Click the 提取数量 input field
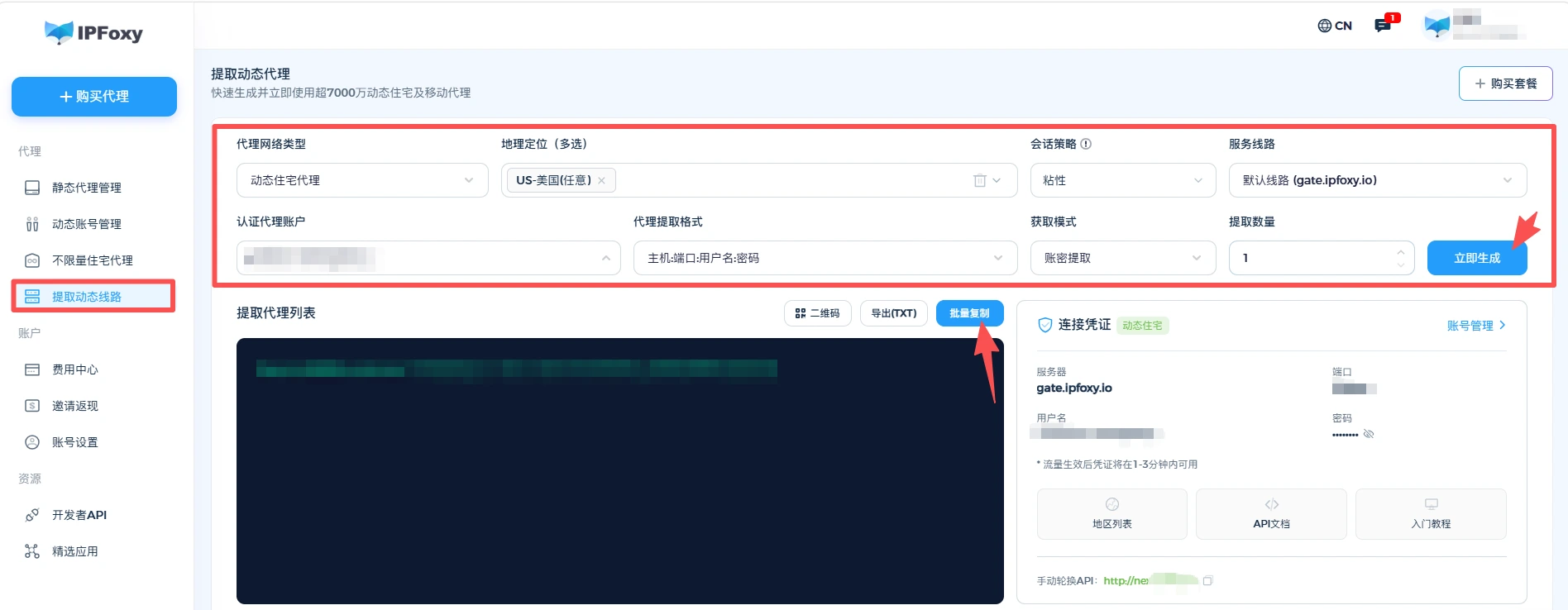The image size is (1568, 610). click(1322, 258)
